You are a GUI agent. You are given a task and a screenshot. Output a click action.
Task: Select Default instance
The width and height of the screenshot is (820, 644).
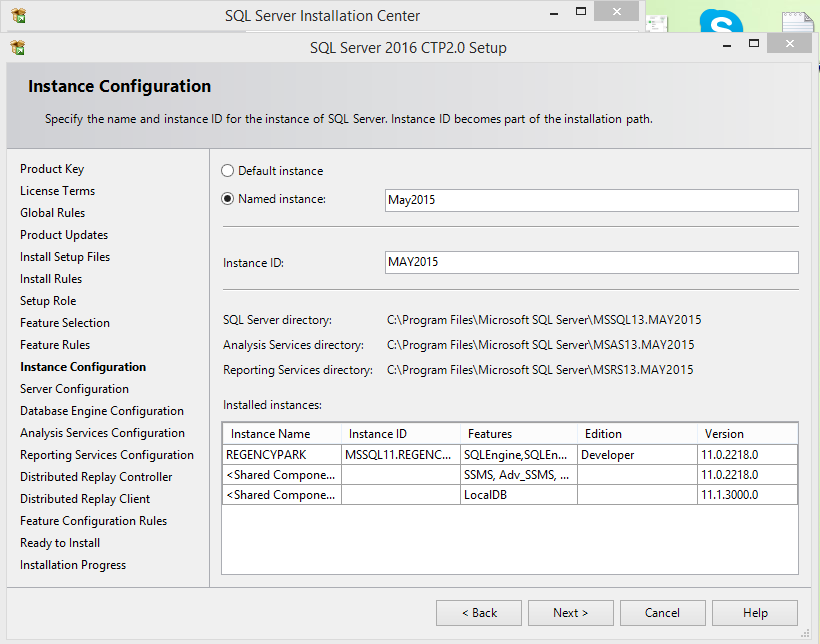[227, 170]
